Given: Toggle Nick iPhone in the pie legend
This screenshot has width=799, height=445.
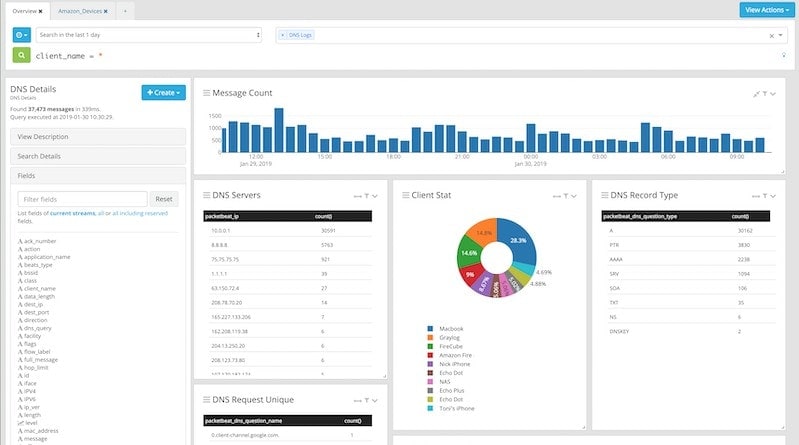Looking at the screenshot, I should pyautogui.click(x=449, y=364).
